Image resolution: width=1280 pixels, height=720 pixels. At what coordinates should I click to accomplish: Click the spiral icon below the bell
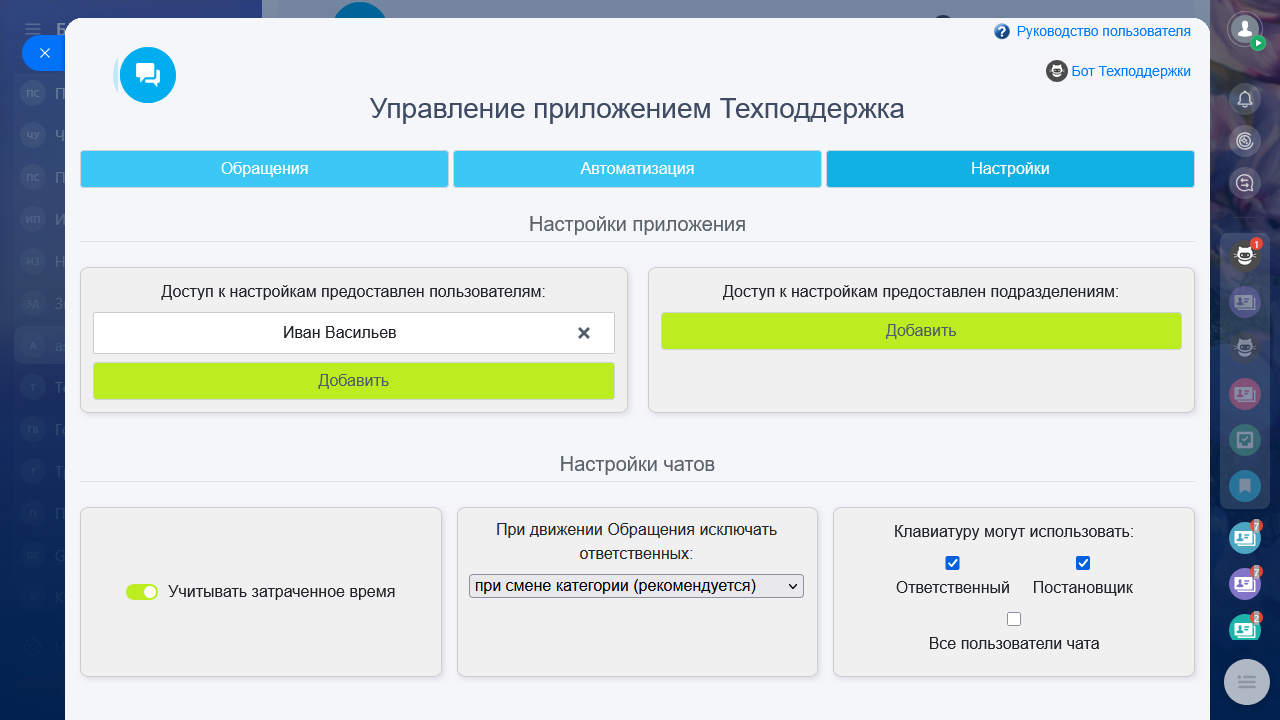pos(1245,141)
